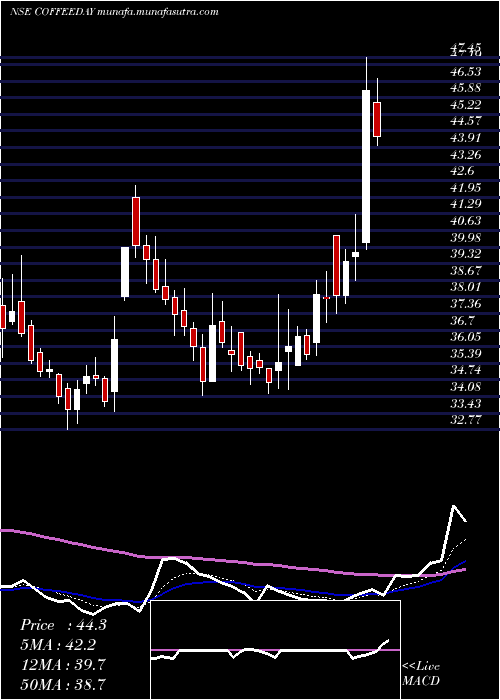
Task: Click the '39.32' price axis label
Action: pyautogui.click(x=465, y=254)
